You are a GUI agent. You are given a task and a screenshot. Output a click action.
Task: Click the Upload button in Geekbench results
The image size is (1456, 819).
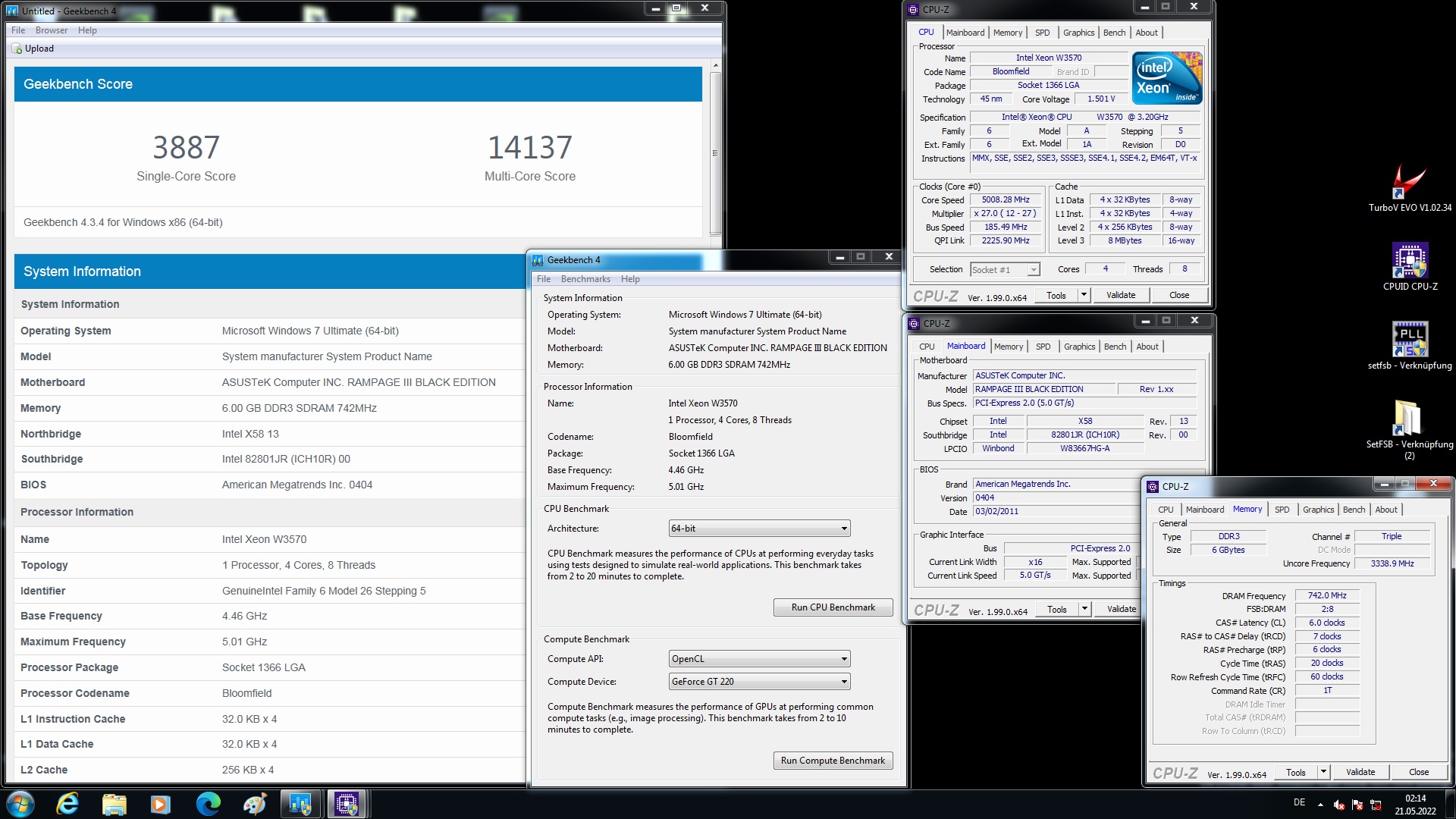33,49
